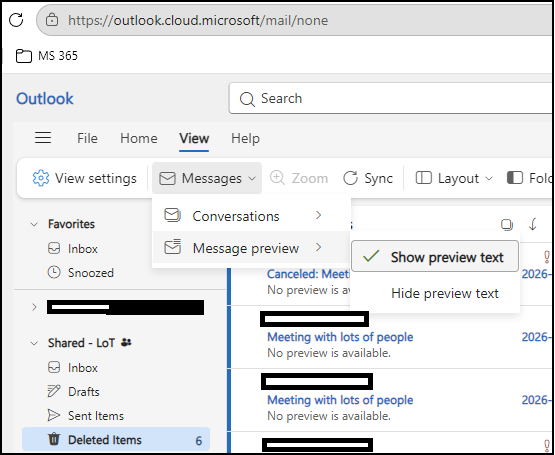The image size is (555, 455).
Task: Click the Deleted Items trash icon
Action: click(x=54, y=439)
